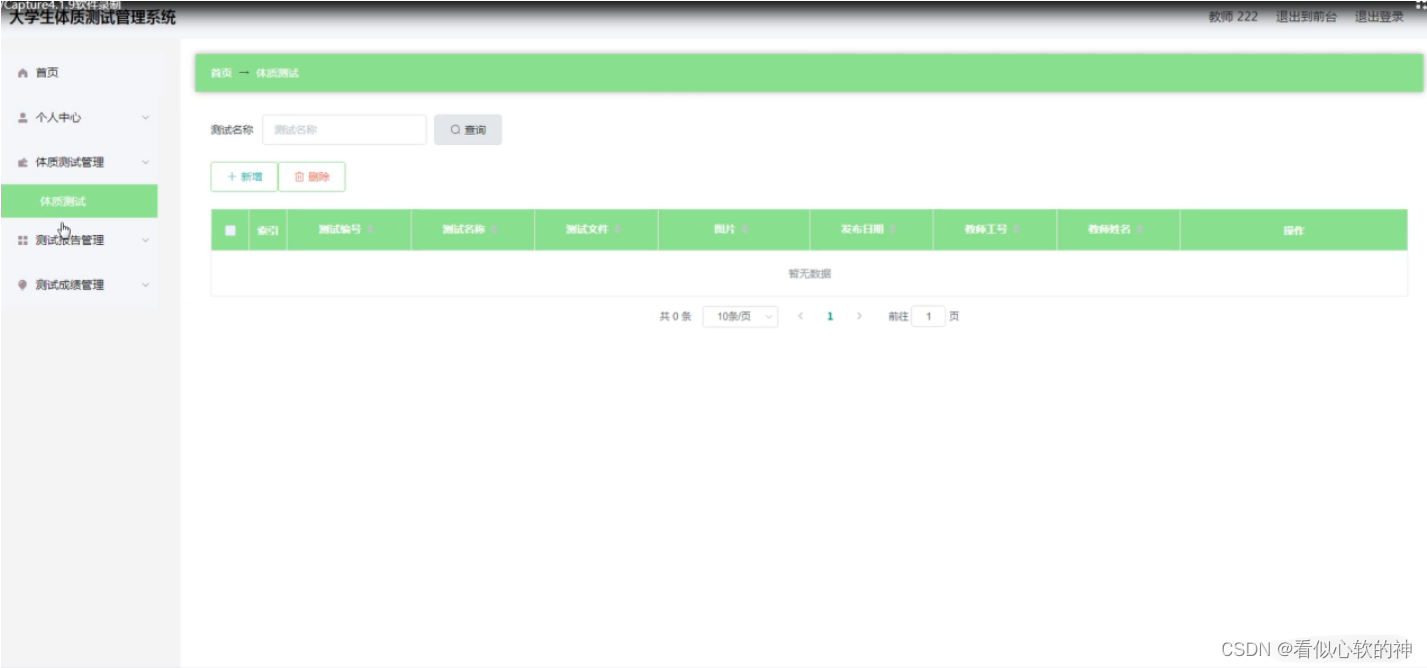Expand the 个人中心 chevron
The image size is (1427, 668).
(x=145, y=118)
